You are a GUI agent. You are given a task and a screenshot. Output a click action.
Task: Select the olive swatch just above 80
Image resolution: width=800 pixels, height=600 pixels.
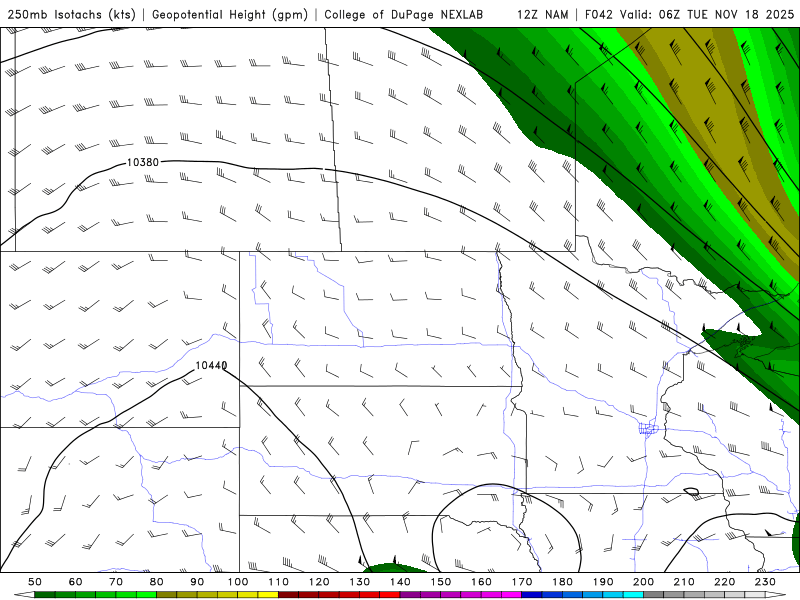point(166,594)
